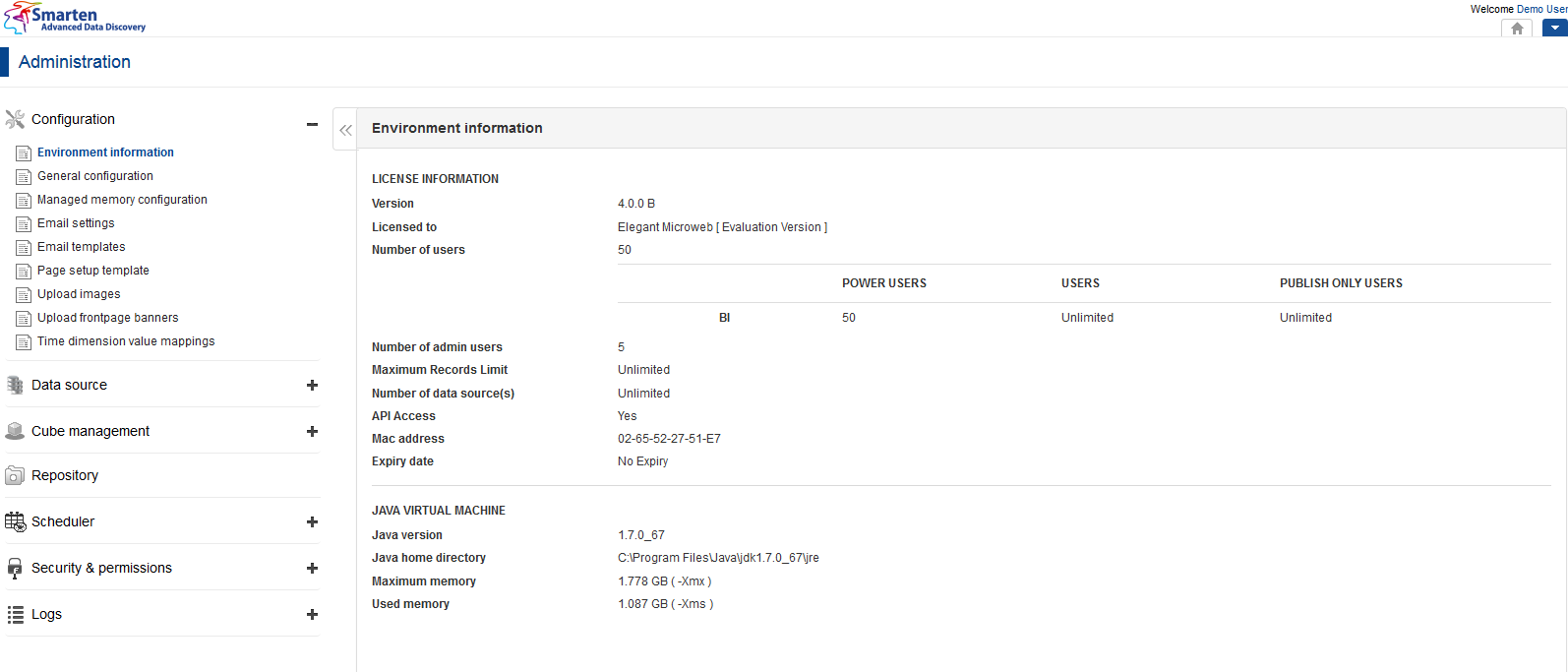This screenshot has height=672, width=1568.
Task: Collapse the Configuration section minus sign
Action: click(x=312, y=124)
